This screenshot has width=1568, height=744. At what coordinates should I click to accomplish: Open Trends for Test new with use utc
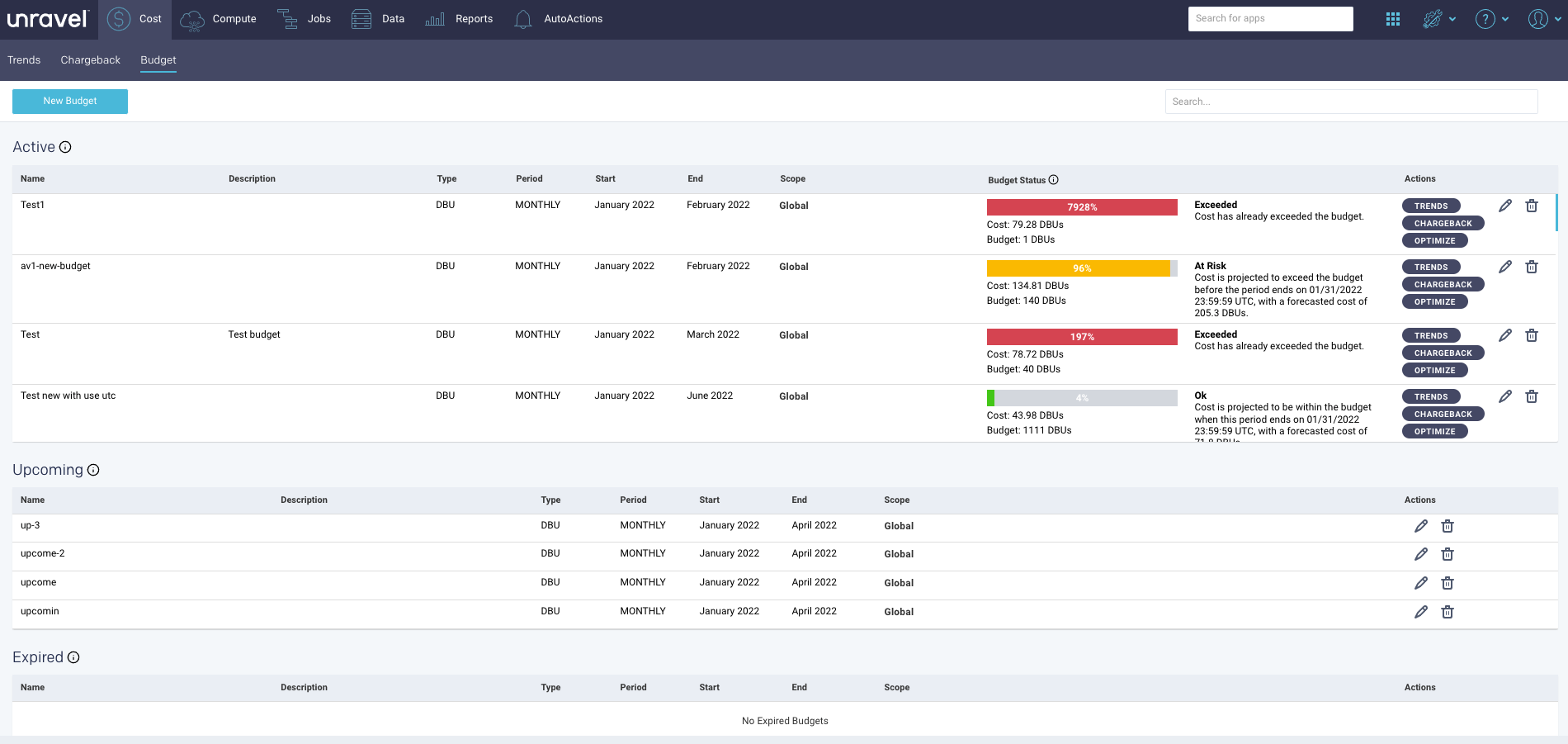pos(1431,397)
